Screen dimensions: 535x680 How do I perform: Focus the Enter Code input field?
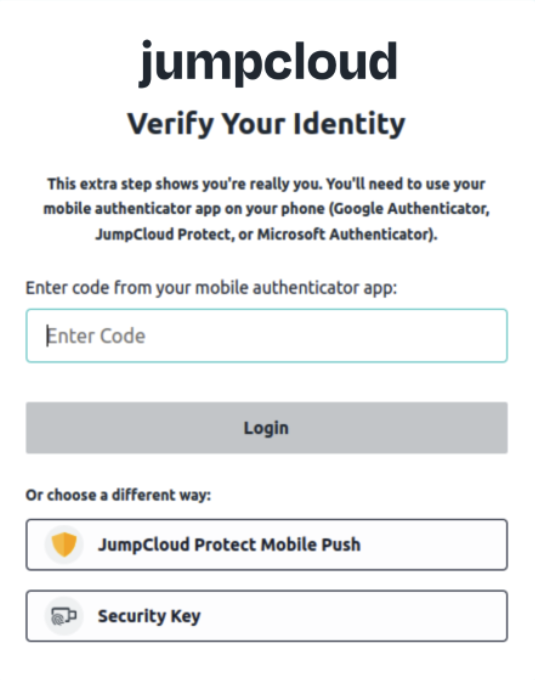(267, 336)
